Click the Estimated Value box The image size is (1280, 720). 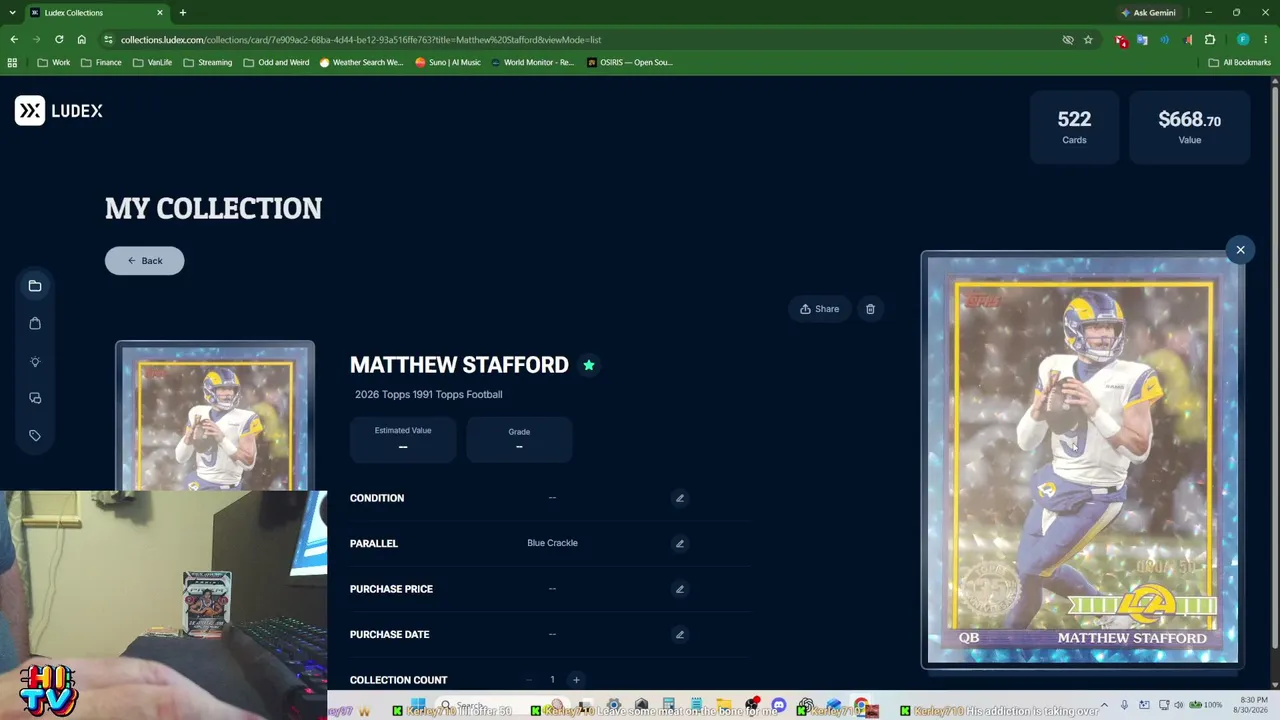coord(403,439)
